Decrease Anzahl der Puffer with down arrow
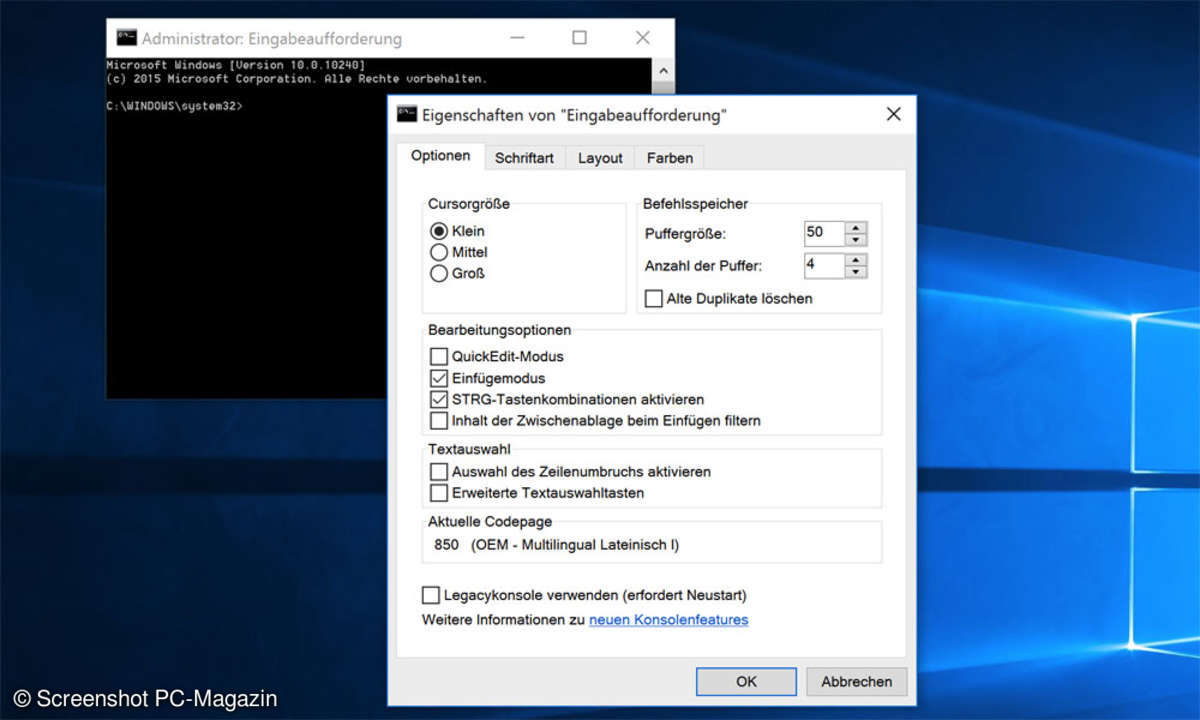 pyautogui.click(x=856, y=272)
